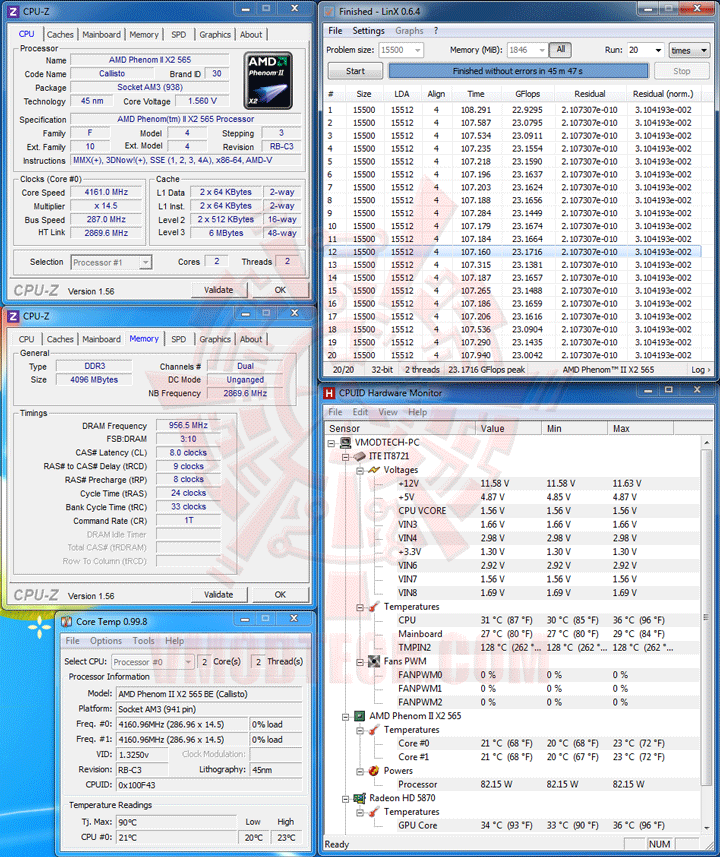Click the CPU-Z title icon of the Memory window

click(13, 316)
